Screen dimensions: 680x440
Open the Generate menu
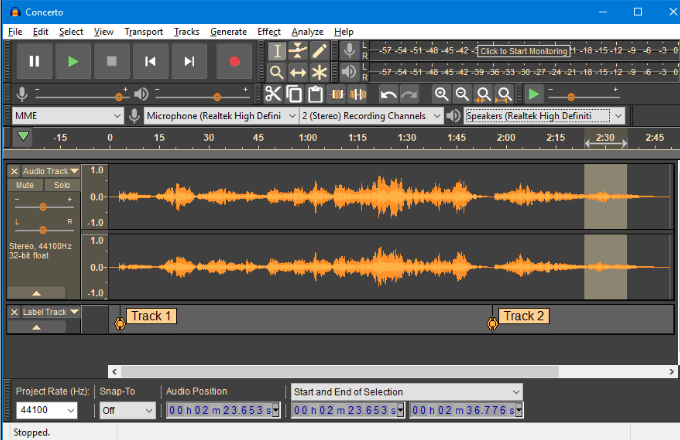pyautogui.click(x=228, y=32)
